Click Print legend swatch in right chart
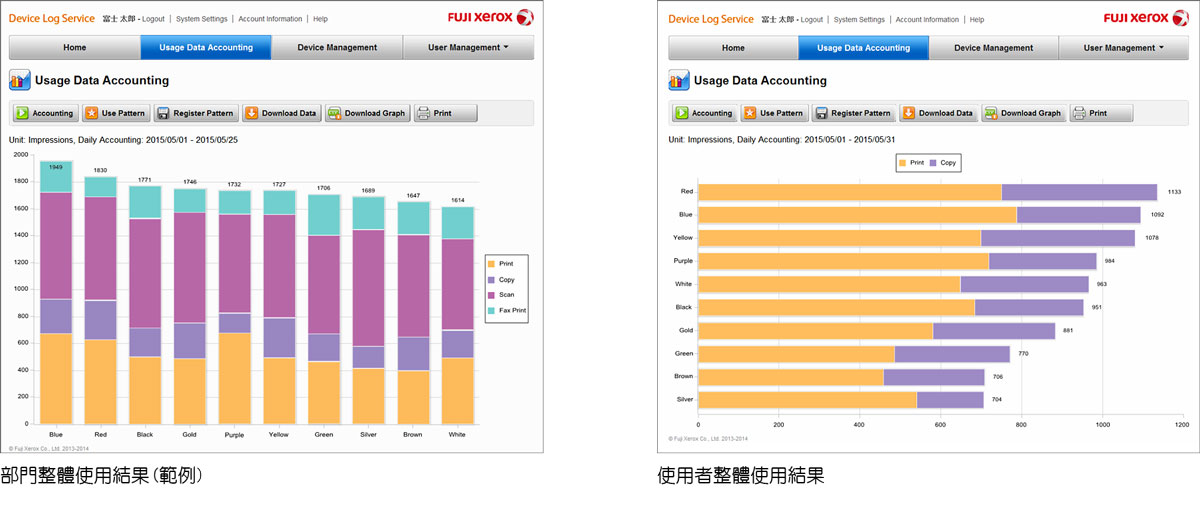The width and height of the screenshot is (1200, 513). click(903, 162)
